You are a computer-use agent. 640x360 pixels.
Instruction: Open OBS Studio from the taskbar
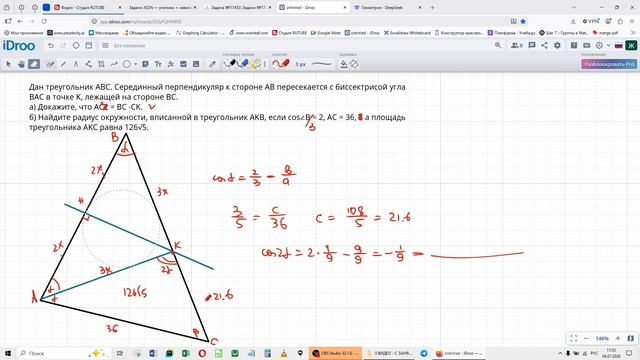point(335,353)
